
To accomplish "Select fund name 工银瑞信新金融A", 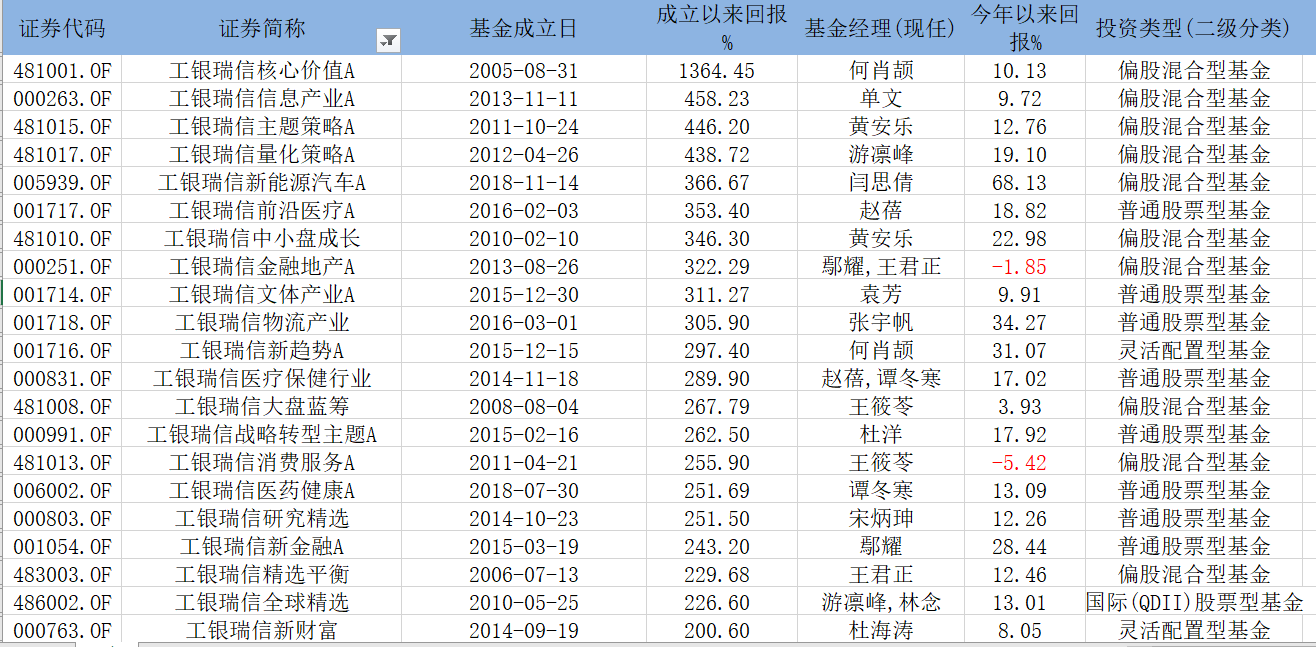I will (x=262, y=546).
